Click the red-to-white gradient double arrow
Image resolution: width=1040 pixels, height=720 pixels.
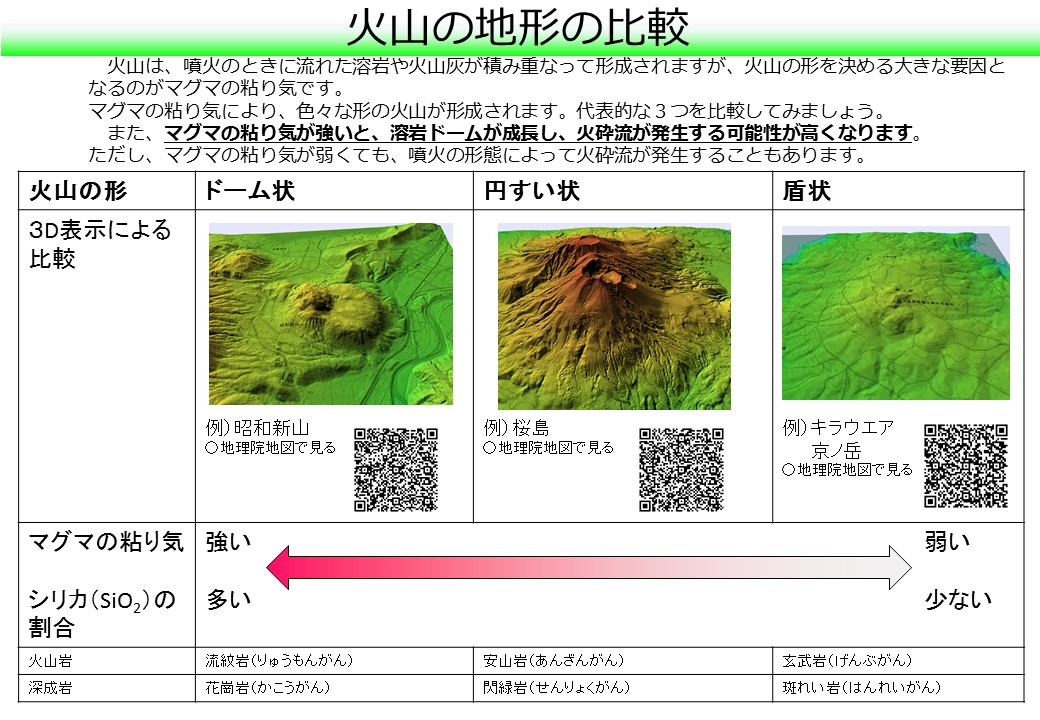[x=589, y=568]
